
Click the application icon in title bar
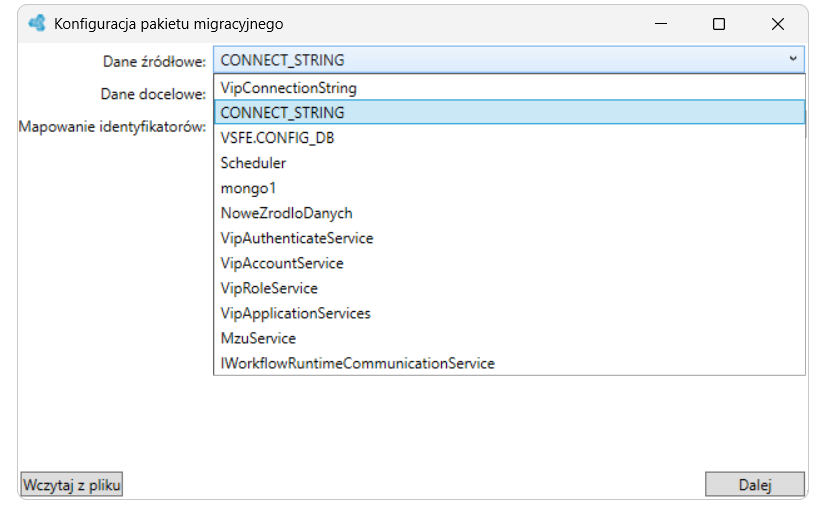37,23
